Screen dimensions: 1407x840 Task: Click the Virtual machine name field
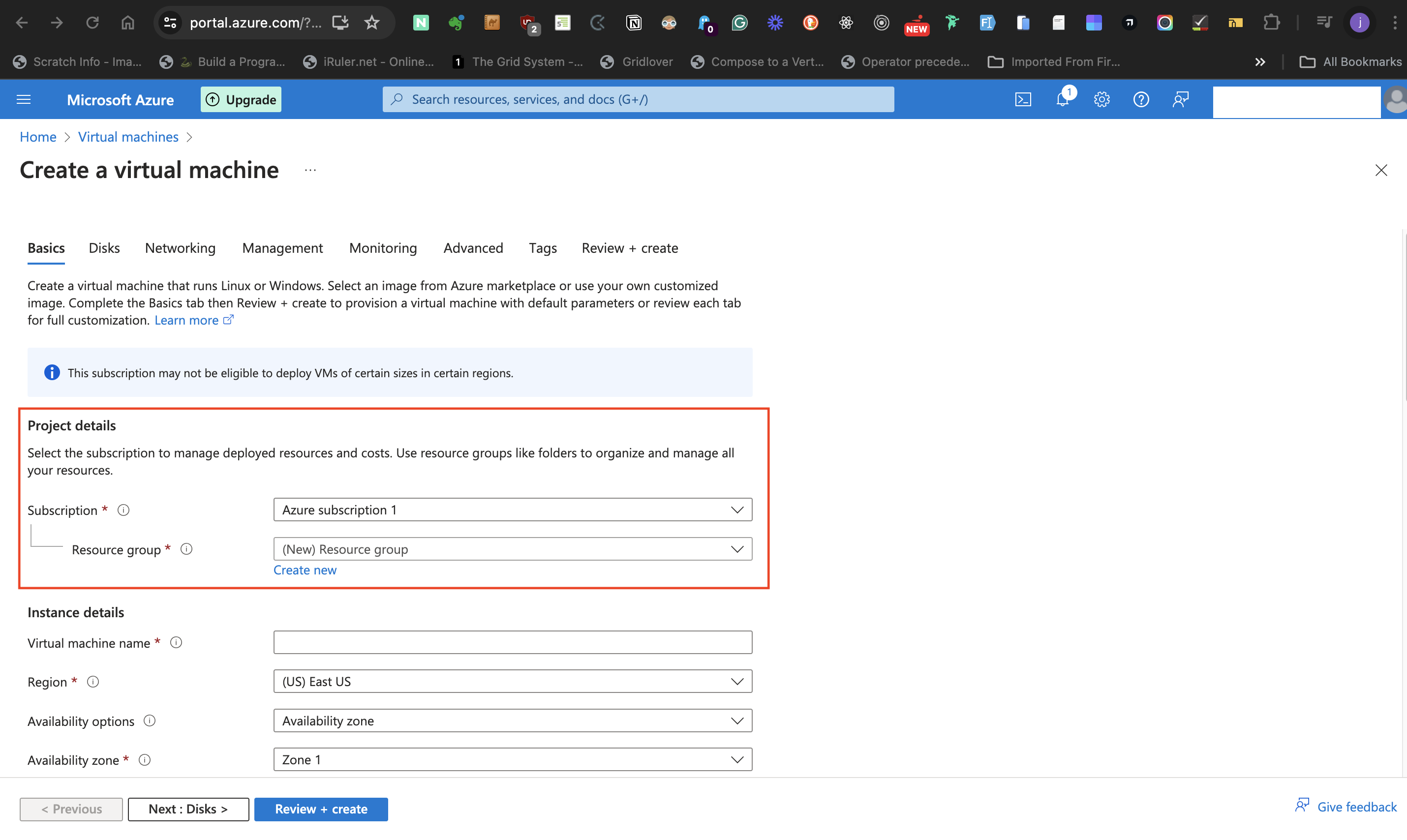[x=513, y=642]
